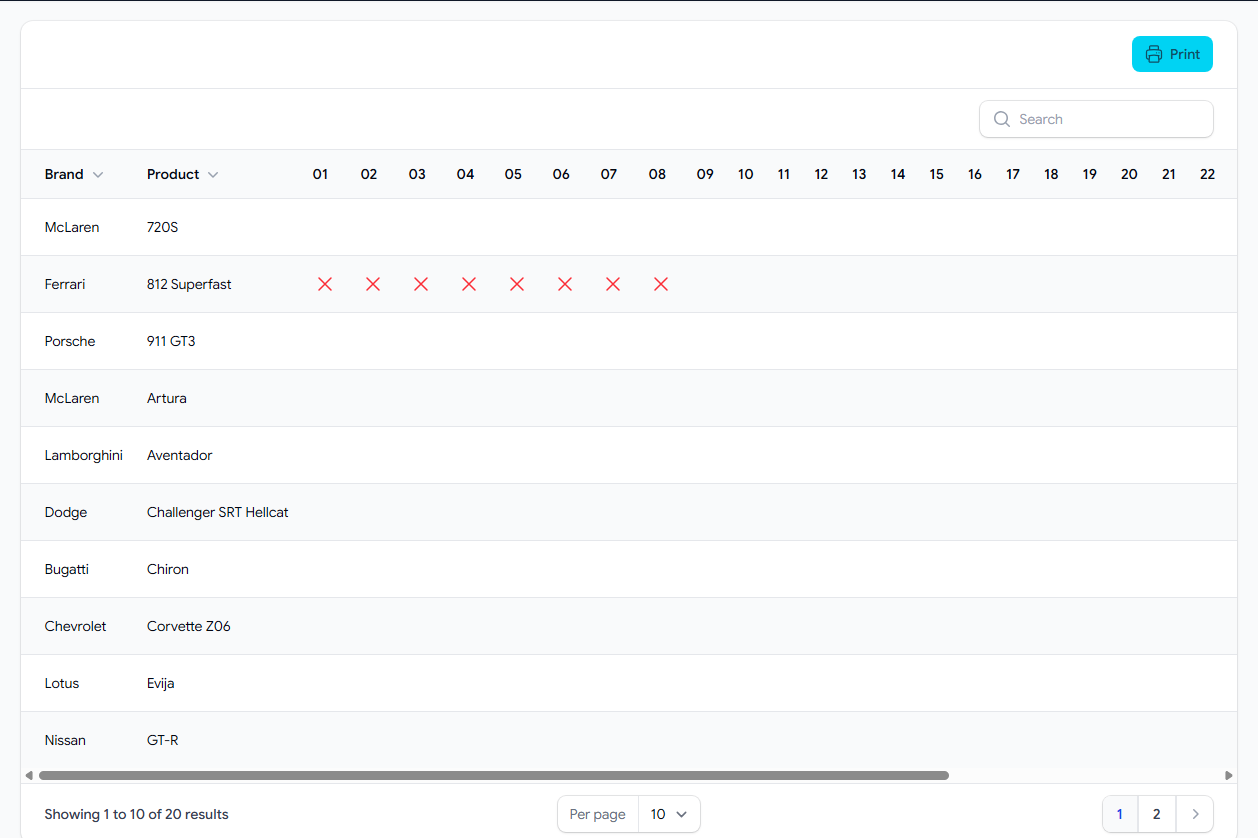The width and height of the screenshot is (1258, 838).
Task: Remove the red X mark in column 08
Action: [660, 284]
